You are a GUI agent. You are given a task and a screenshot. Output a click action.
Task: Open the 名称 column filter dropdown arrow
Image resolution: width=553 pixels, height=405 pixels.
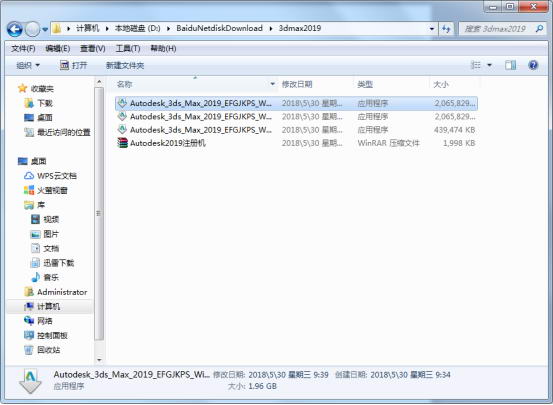(273, 84)
